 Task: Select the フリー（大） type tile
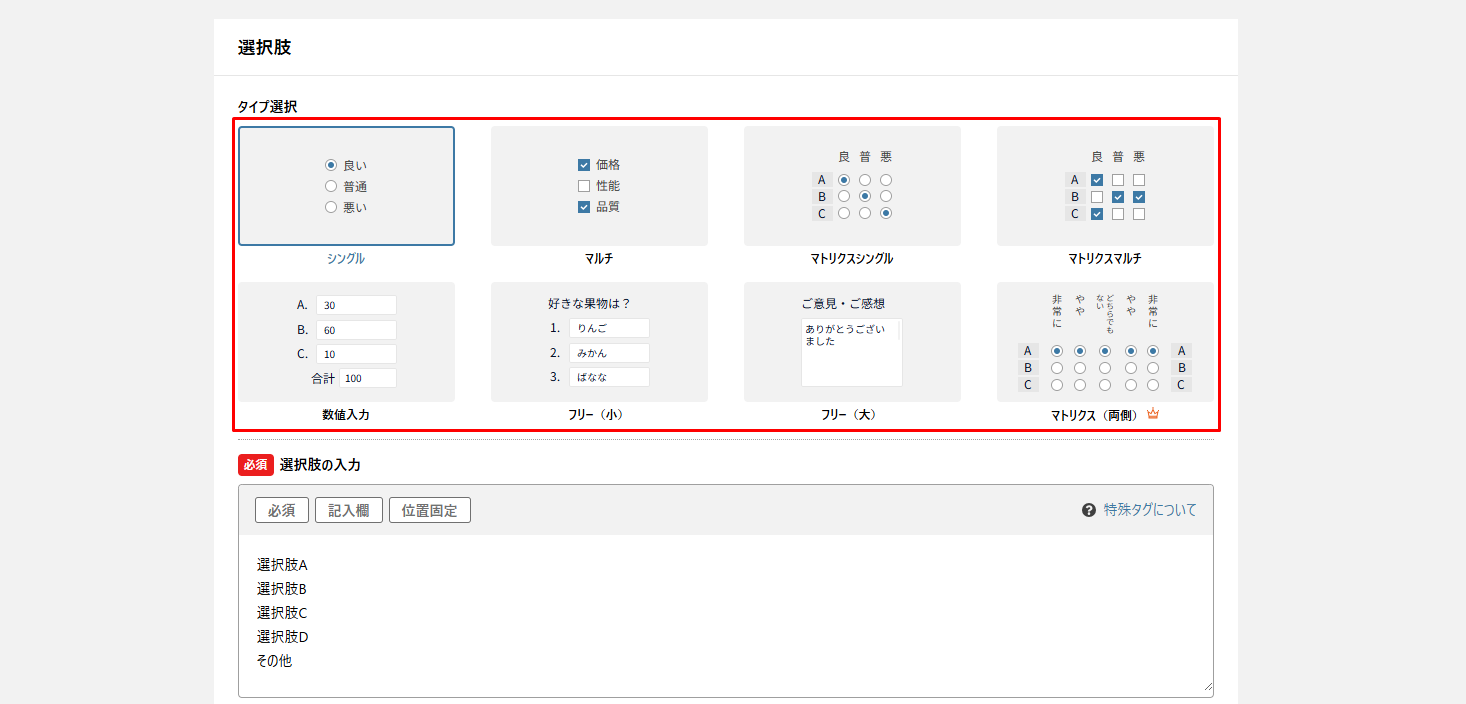coord(852,342)
